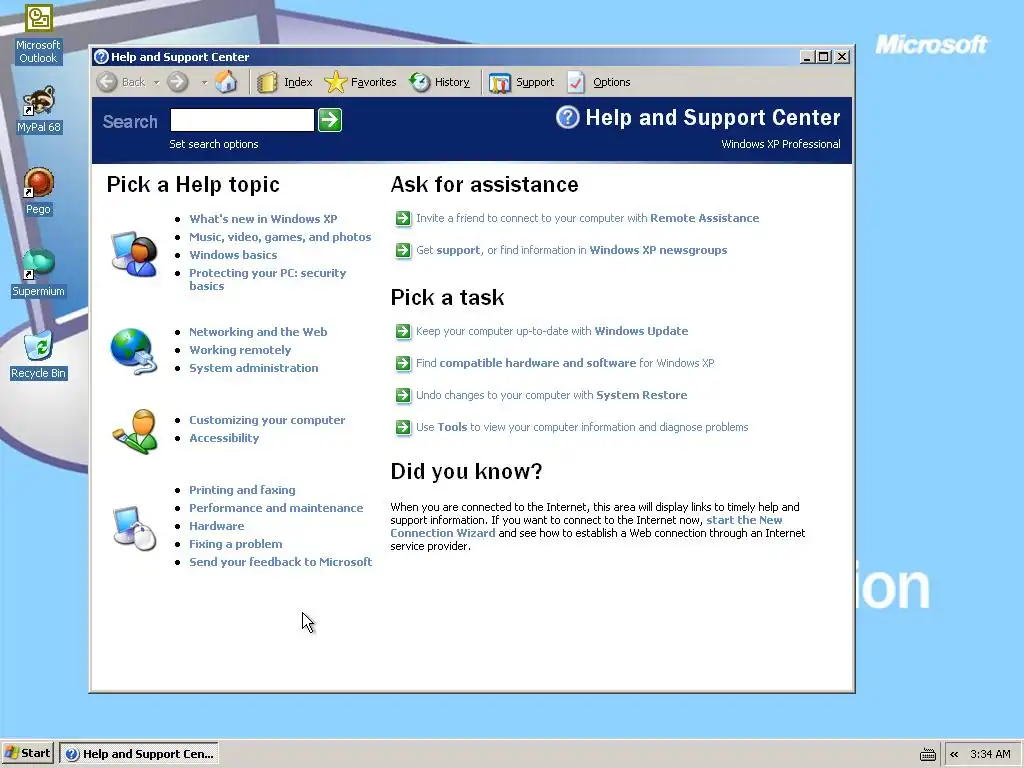Click the 3:34 AM taskbar clock

pos(990,754)
